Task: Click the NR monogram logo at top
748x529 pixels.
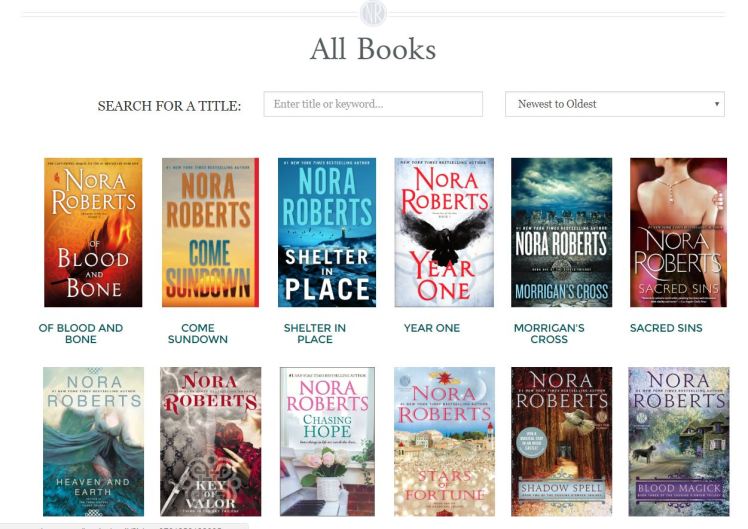Action: pyautogui.click(x=373, y=14)
